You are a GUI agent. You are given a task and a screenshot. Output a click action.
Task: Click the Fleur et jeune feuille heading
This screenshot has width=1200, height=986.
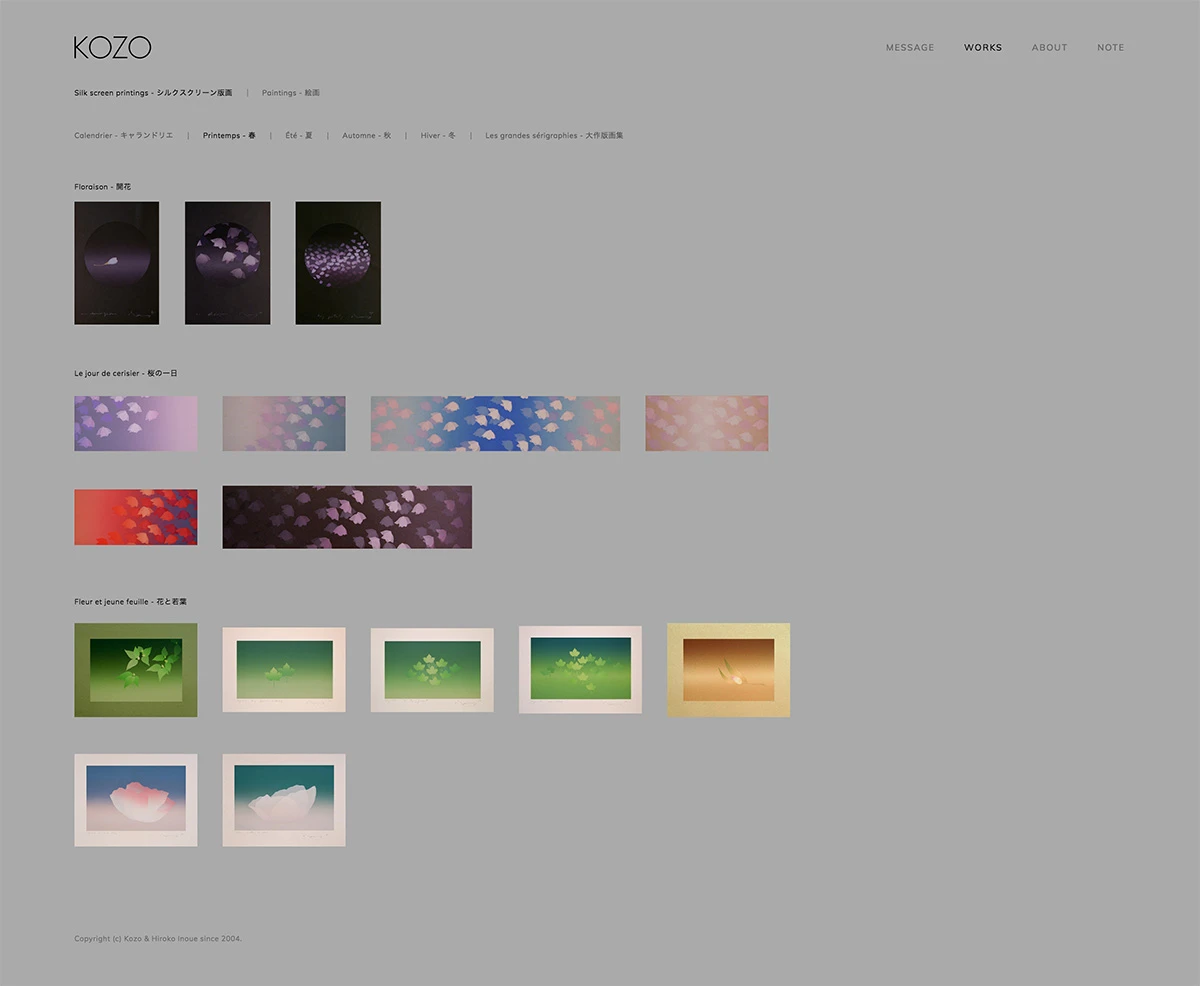(130, 602)
